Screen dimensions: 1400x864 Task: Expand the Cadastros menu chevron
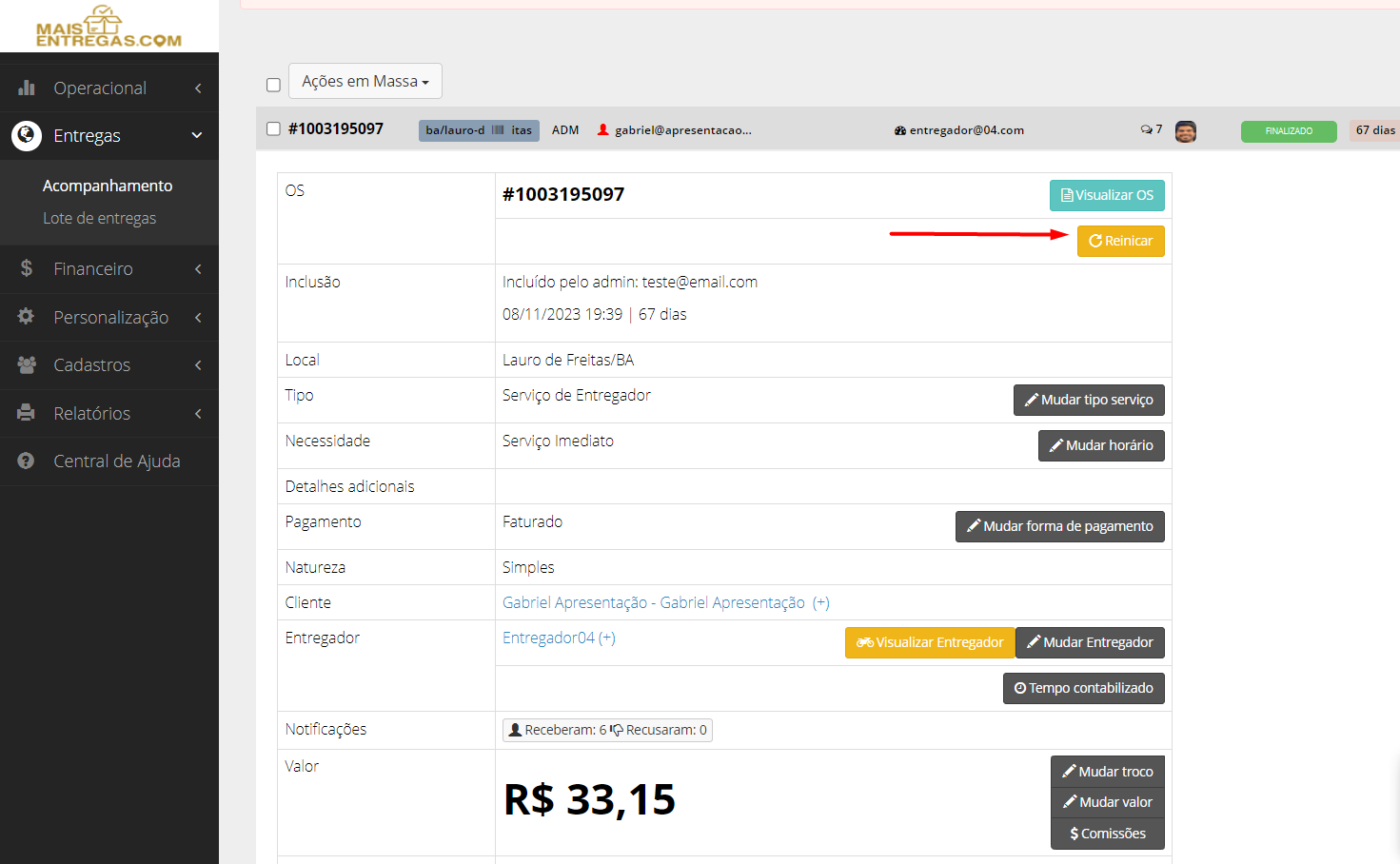198,364
